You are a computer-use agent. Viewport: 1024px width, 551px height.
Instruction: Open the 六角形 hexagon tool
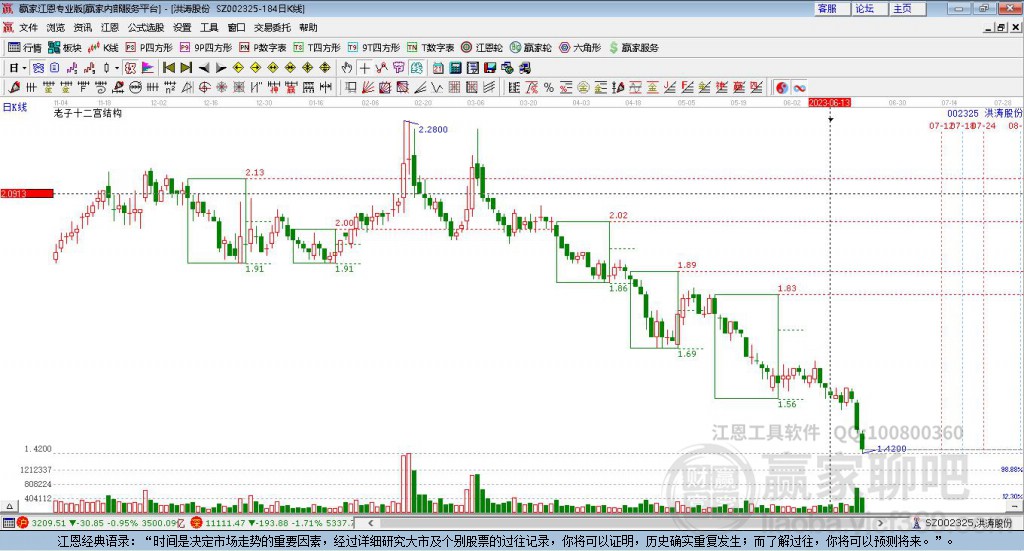(579, 48)
